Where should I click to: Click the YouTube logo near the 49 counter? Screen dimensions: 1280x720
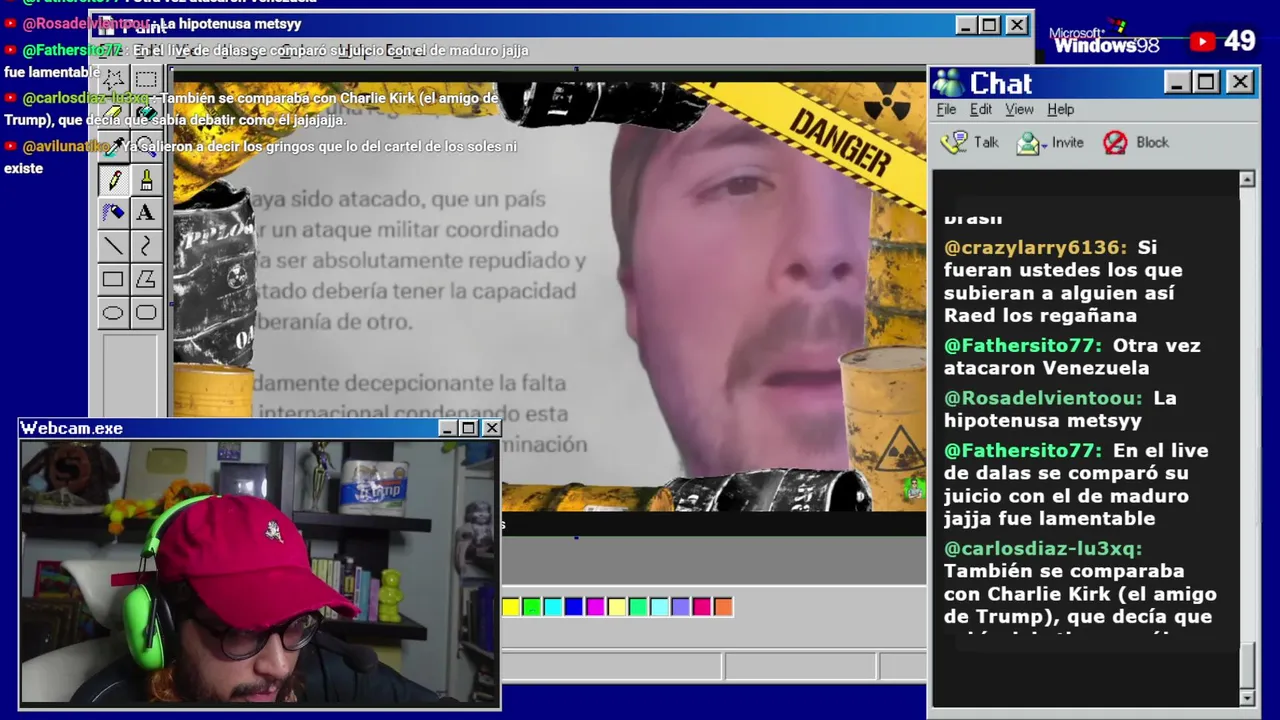click(1202, 42)
